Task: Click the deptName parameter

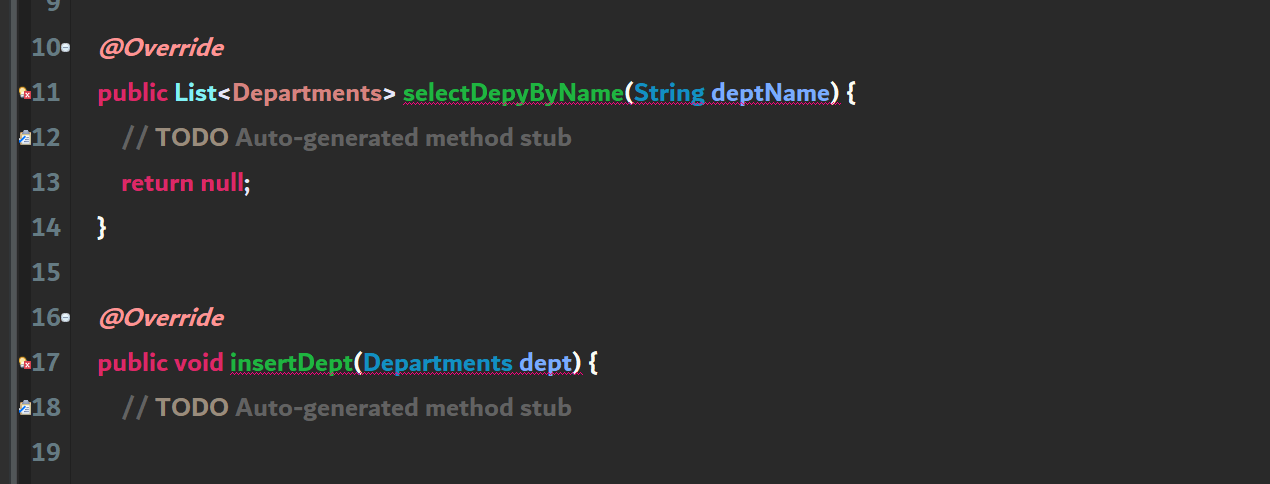Action: (x=770, y=93)
